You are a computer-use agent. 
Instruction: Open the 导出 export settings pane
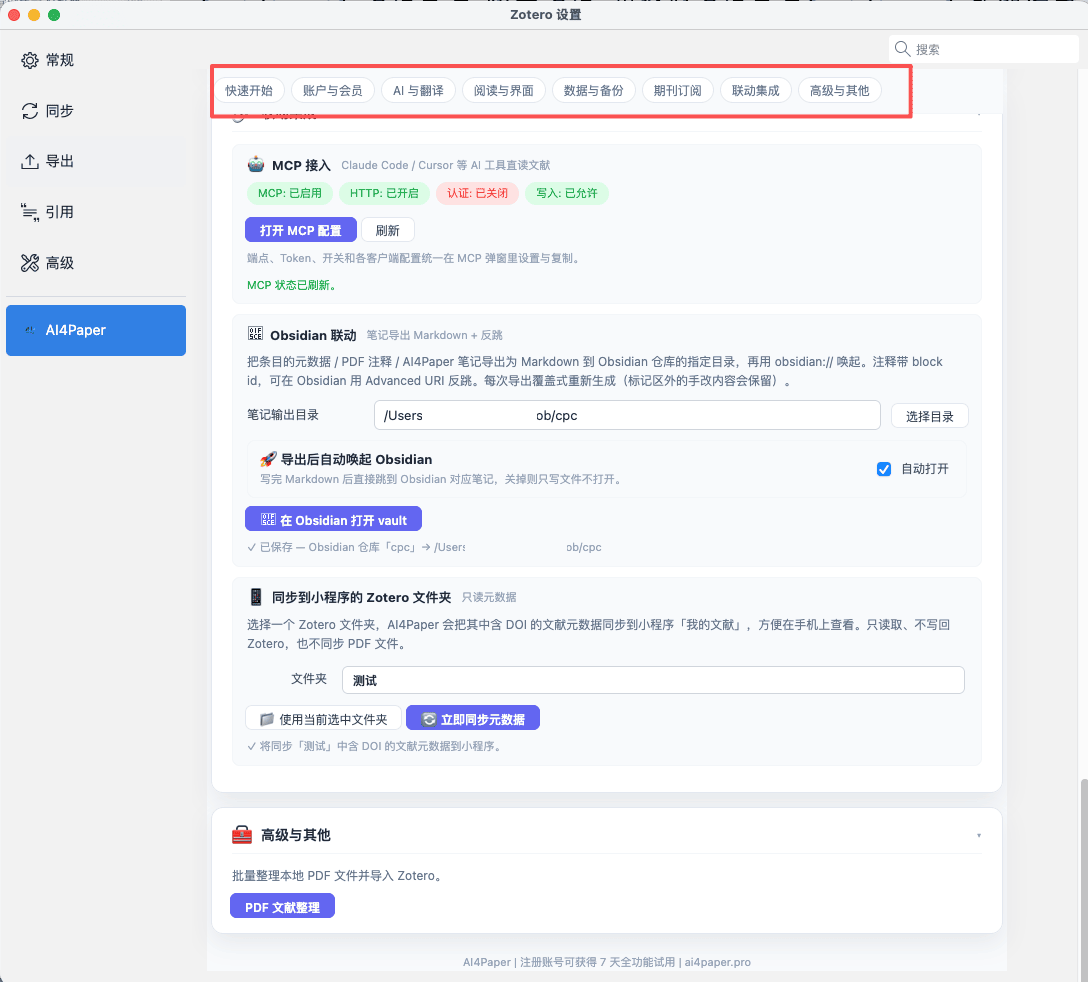[x=96, y=162]
